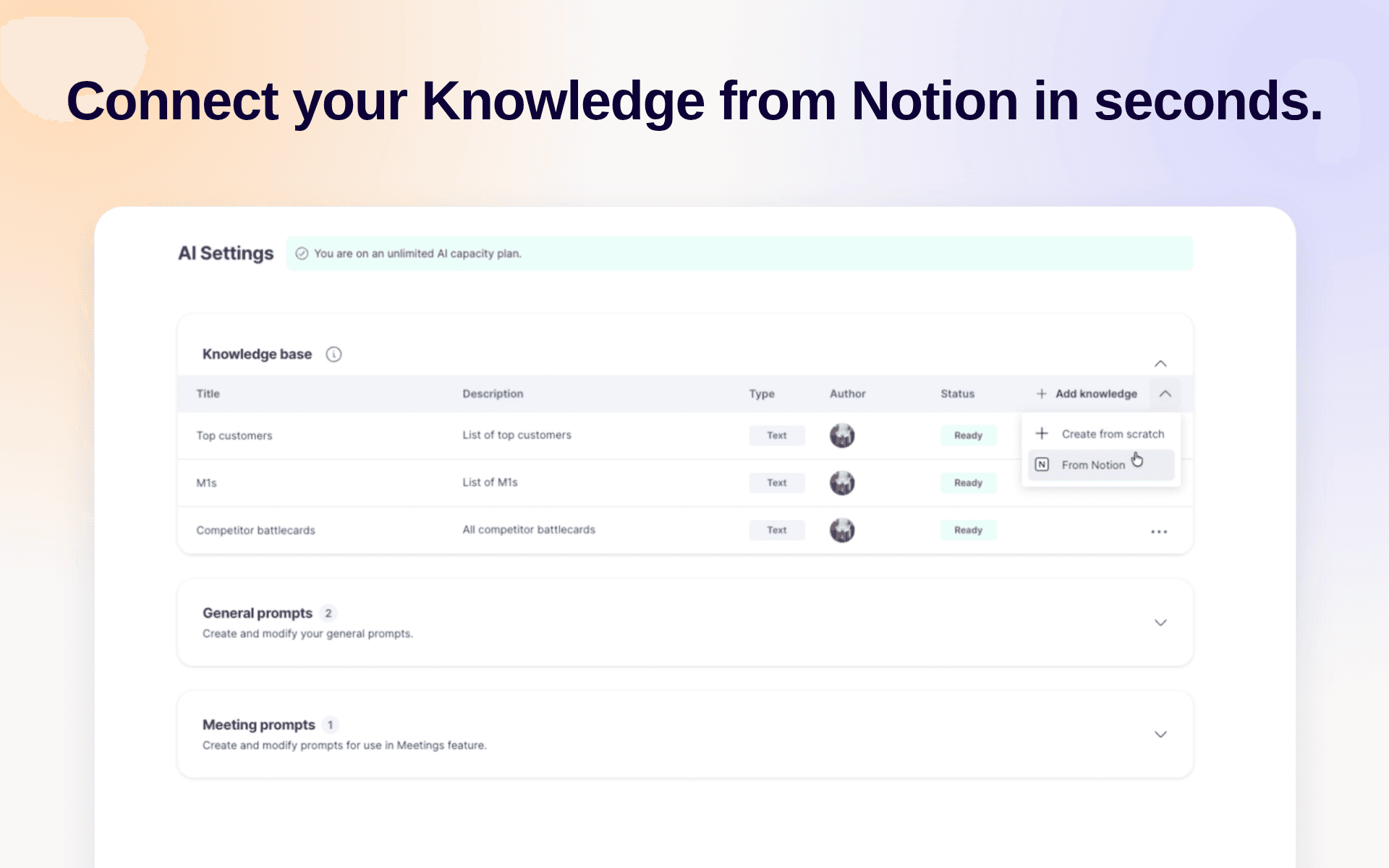
Task: Click the Meeting prompts count badge 1
Action: 331,725
